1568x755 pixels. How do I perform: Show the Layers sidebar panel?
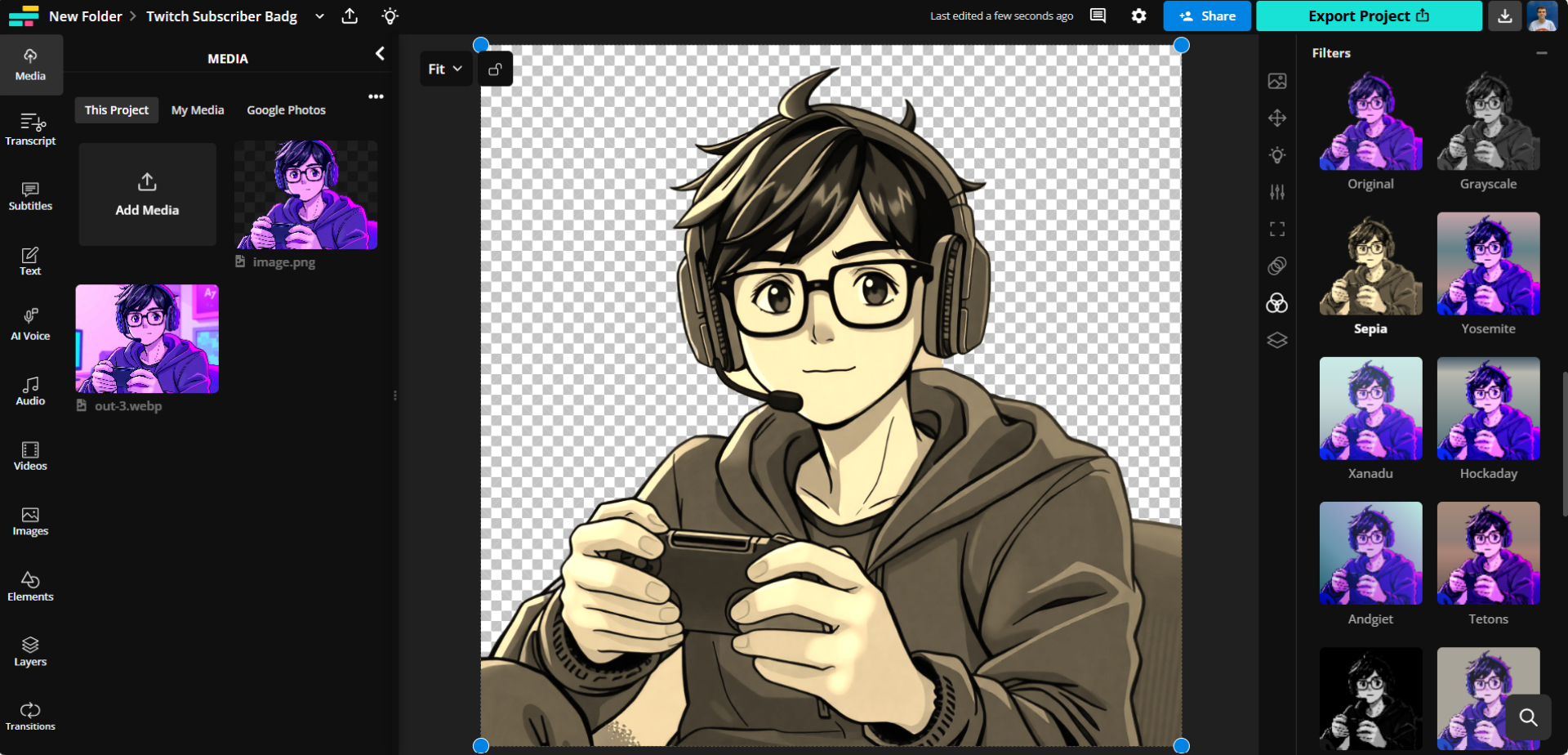pos(30,650)
